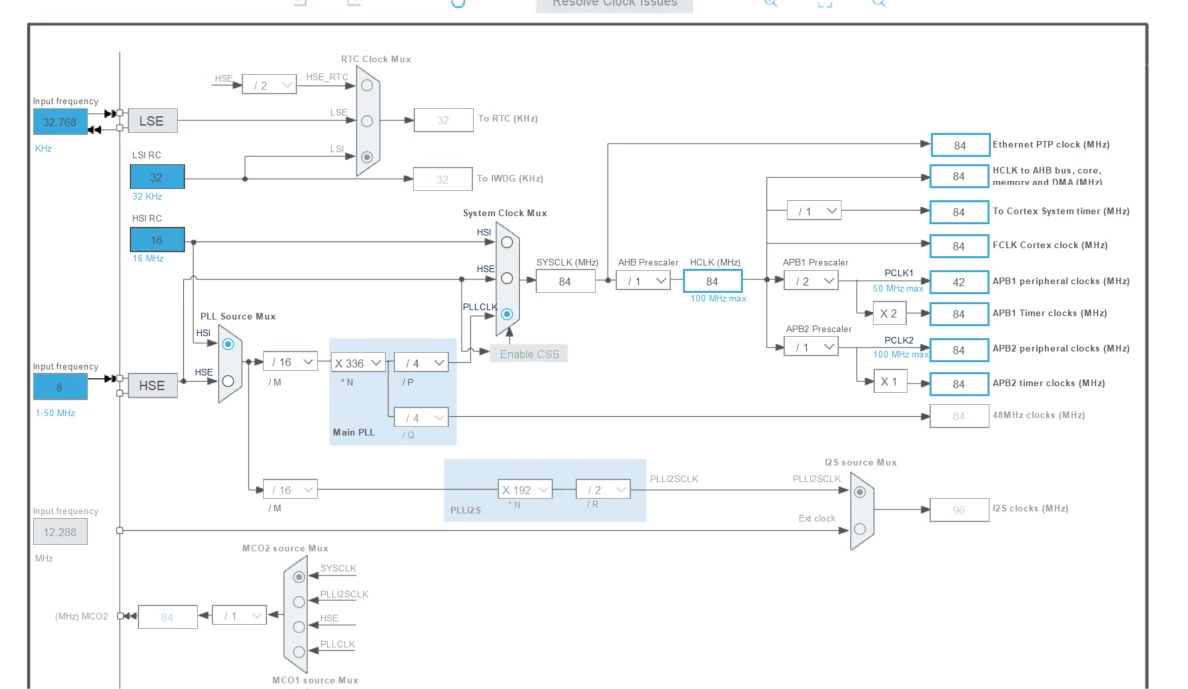Select LSI in RTC Clock Mux

point(367,157)
